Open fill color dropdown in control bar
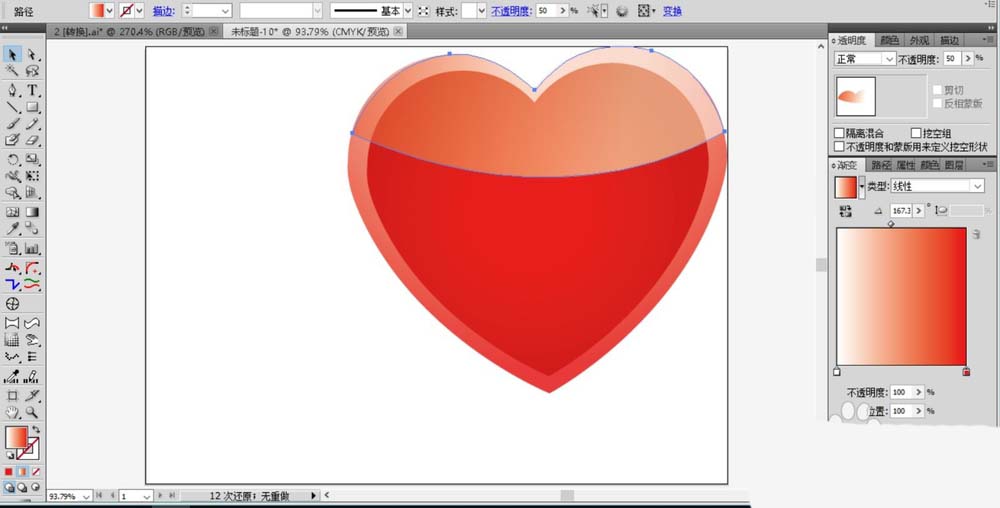This screenshot has width=1000, height=508. [109, 11]
